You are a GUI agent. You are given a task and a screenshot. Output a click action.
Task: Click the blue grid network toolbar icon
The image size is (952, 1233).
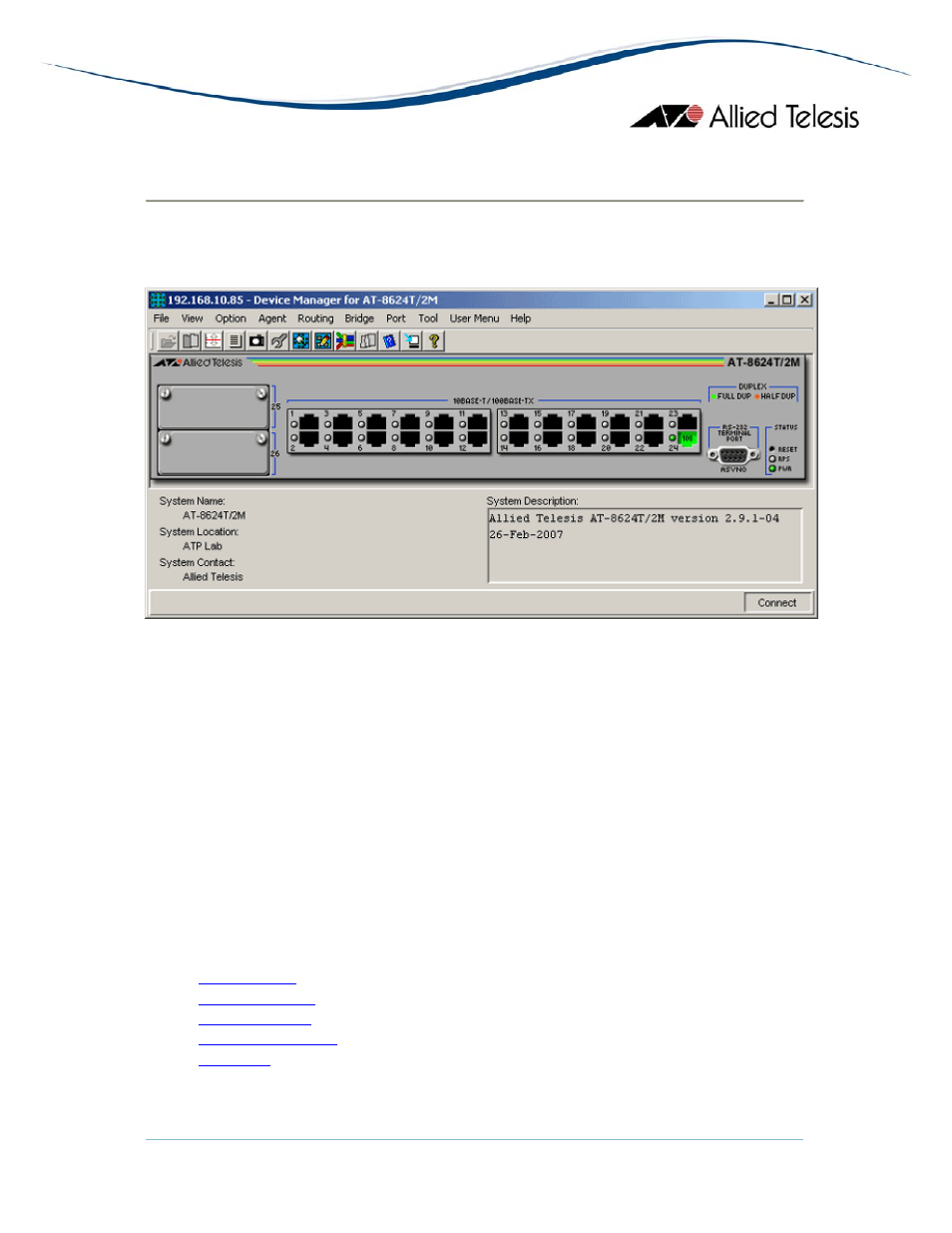(x=301, y=341)
